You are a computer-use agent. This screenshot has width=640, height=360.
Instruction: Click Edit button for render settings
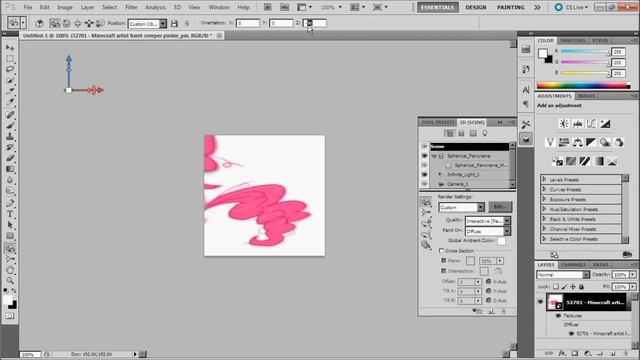coord(500,207)
